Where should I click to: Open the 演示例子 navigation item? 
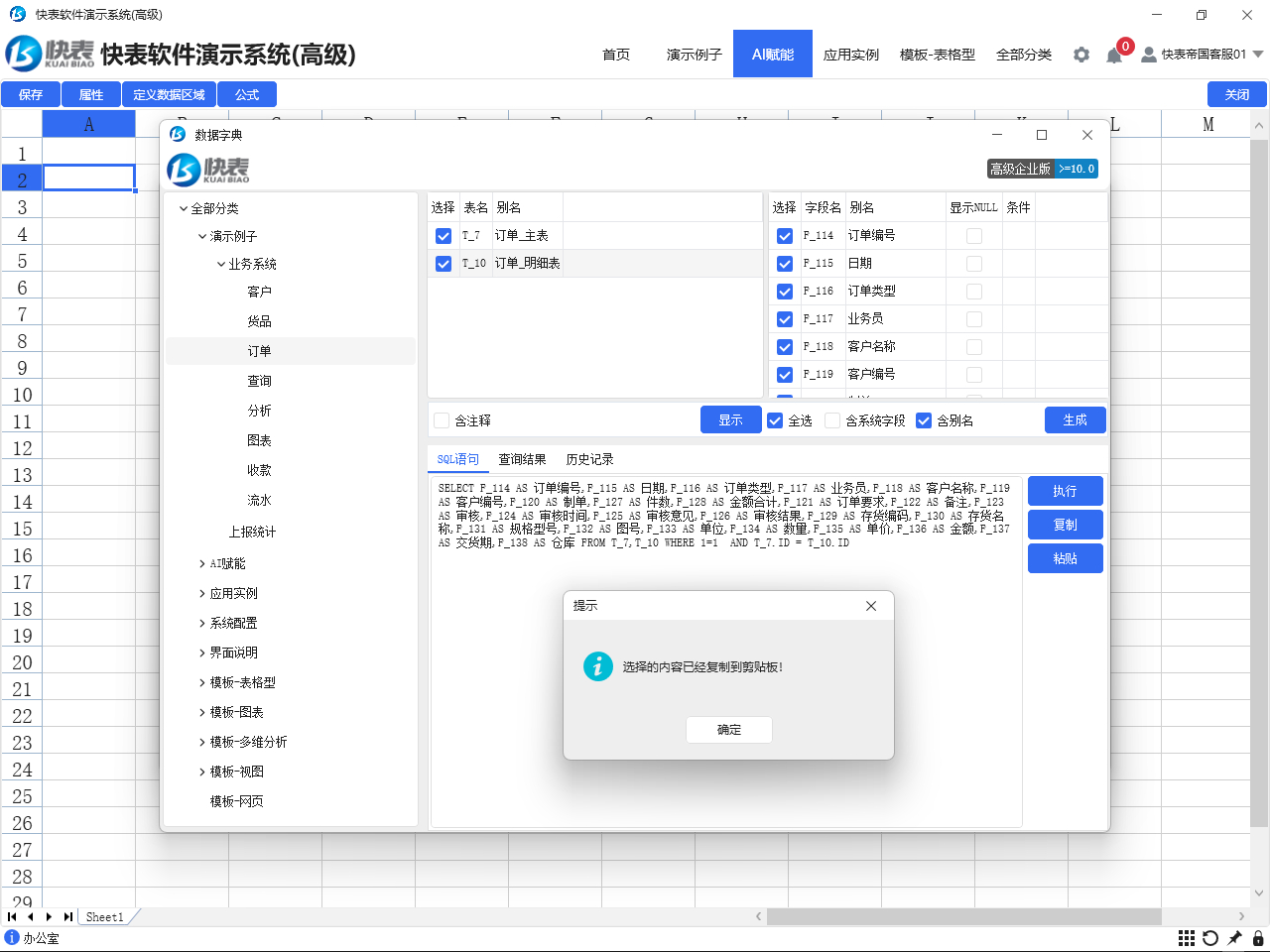coord(695,55)
